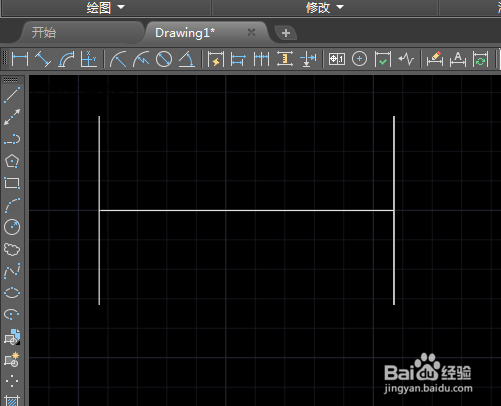This screenshot has width=501, height=406.
Task: Select the Point tool
Action: (12, 381)
